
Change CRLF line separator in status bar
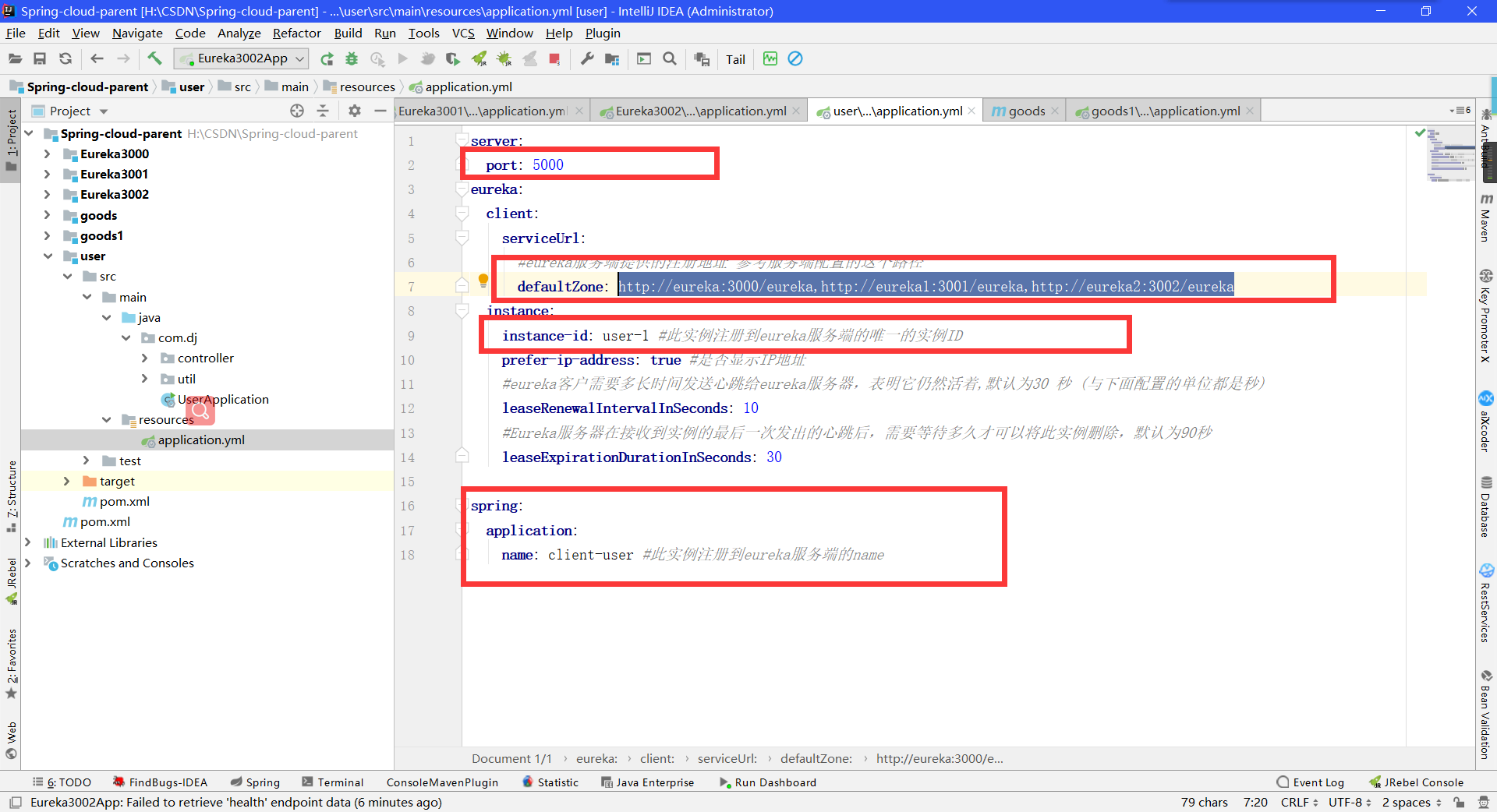1299,802
